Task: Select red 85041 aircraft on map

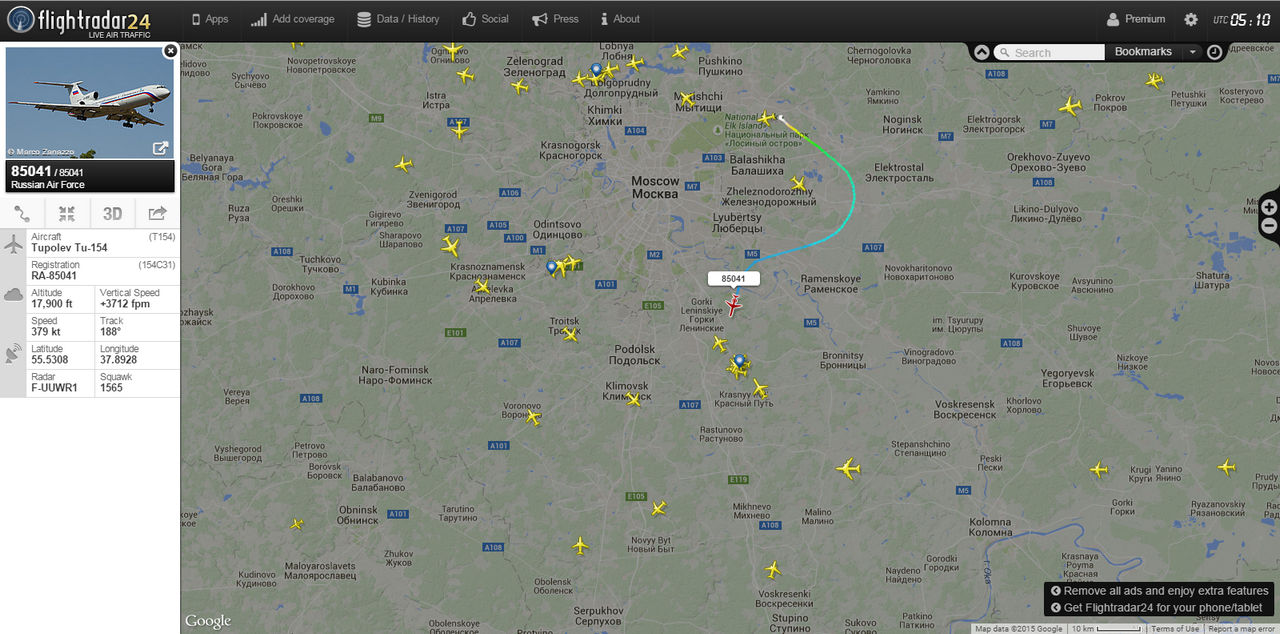Action: [734, 307]
